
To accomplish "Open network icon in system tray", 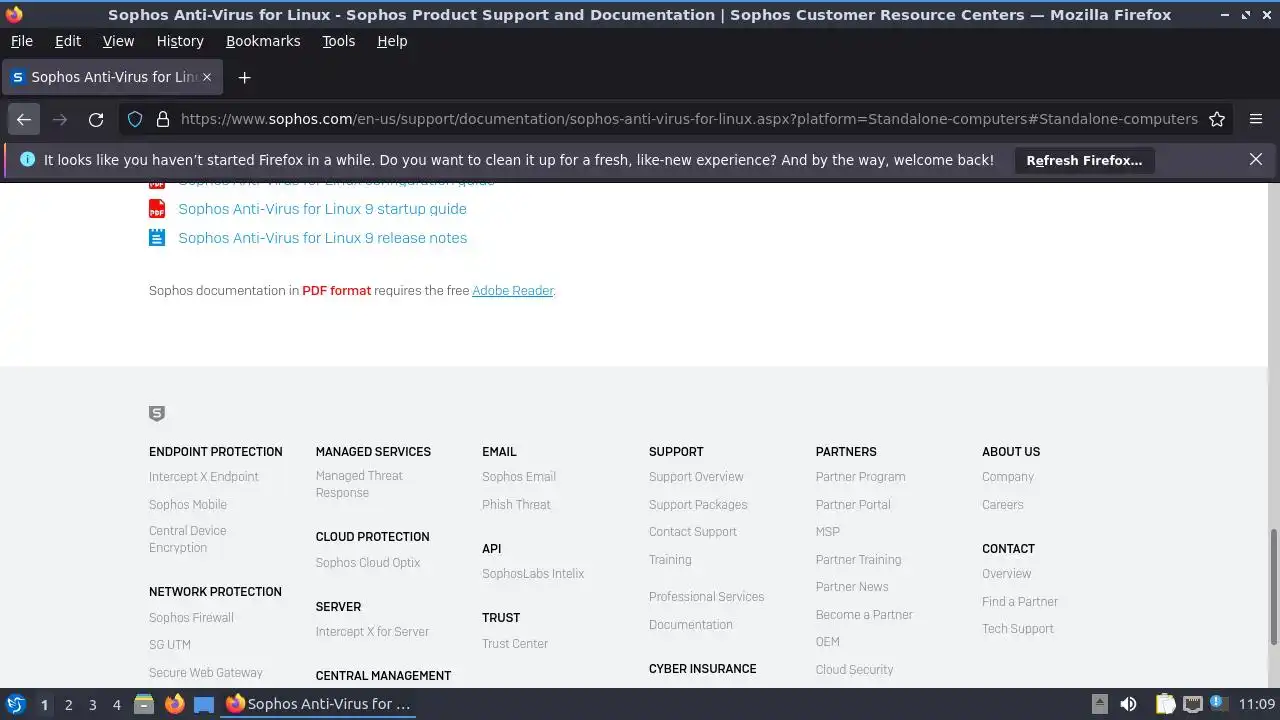I will pyautogui.click(x=1192, y=704).
